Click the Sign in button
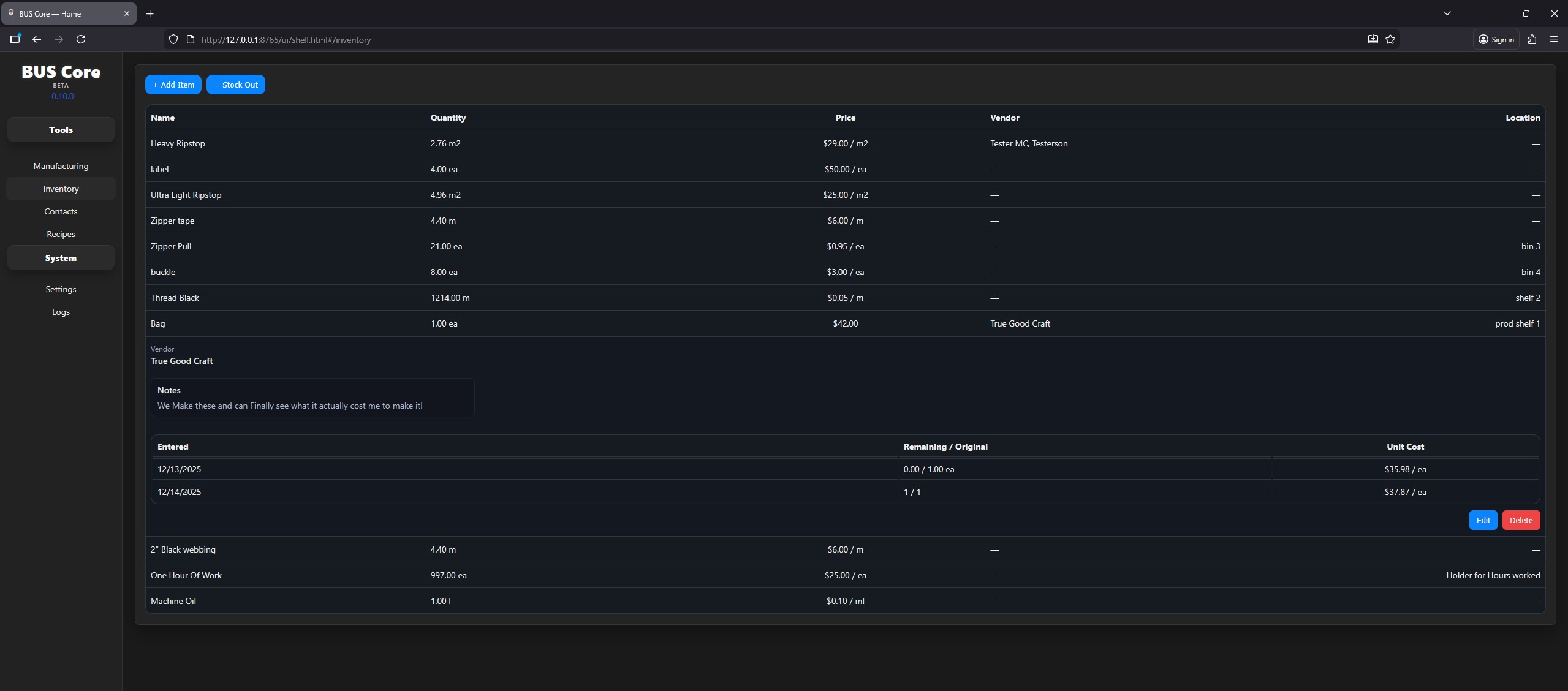Screen dimensions: 1568x691 pos(1495,39)
